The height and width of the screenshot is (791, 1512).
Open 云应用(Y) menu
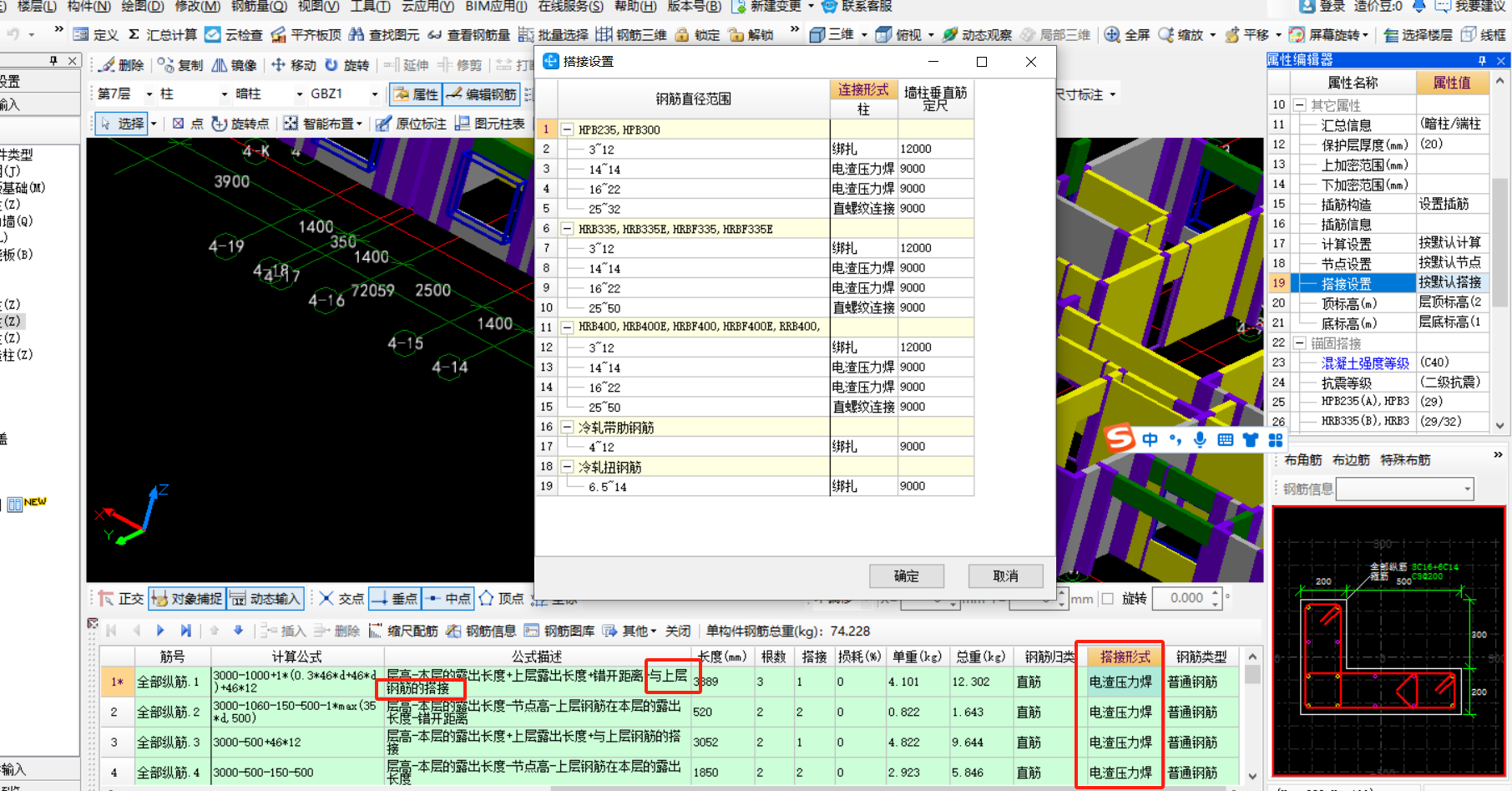427,7
